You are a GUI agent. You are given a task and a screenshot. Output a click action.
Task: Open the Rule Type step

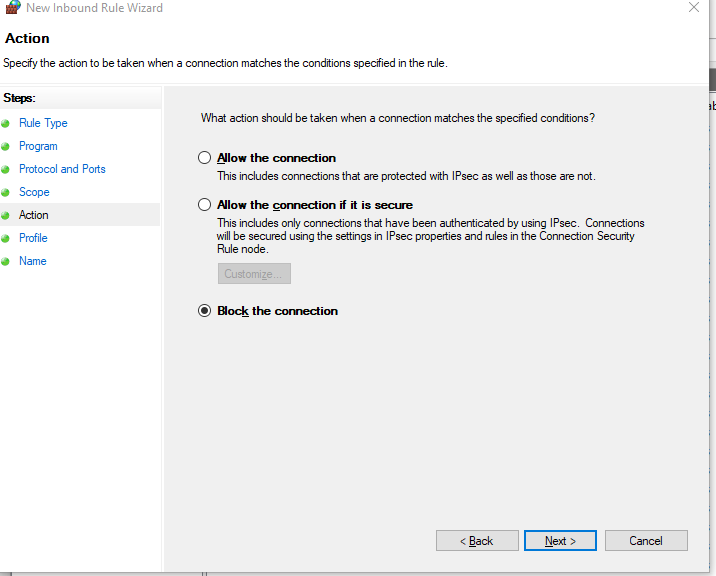(x=43, y=123)
